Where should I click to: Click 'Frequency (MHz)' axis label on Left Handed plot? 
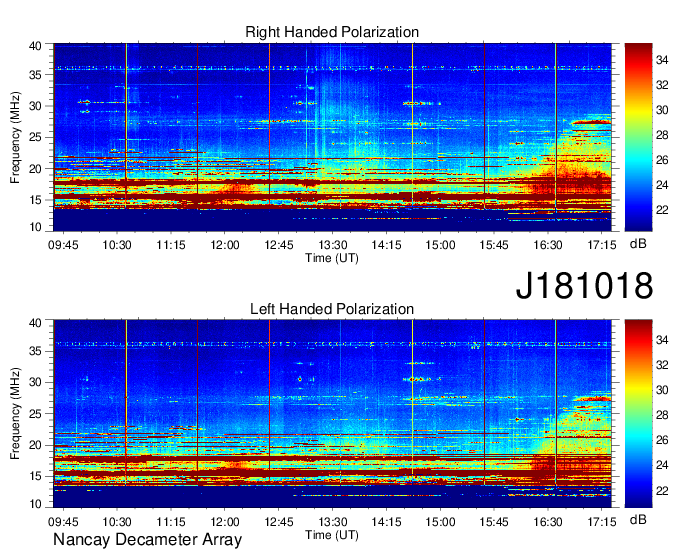[x=15, y=414]
